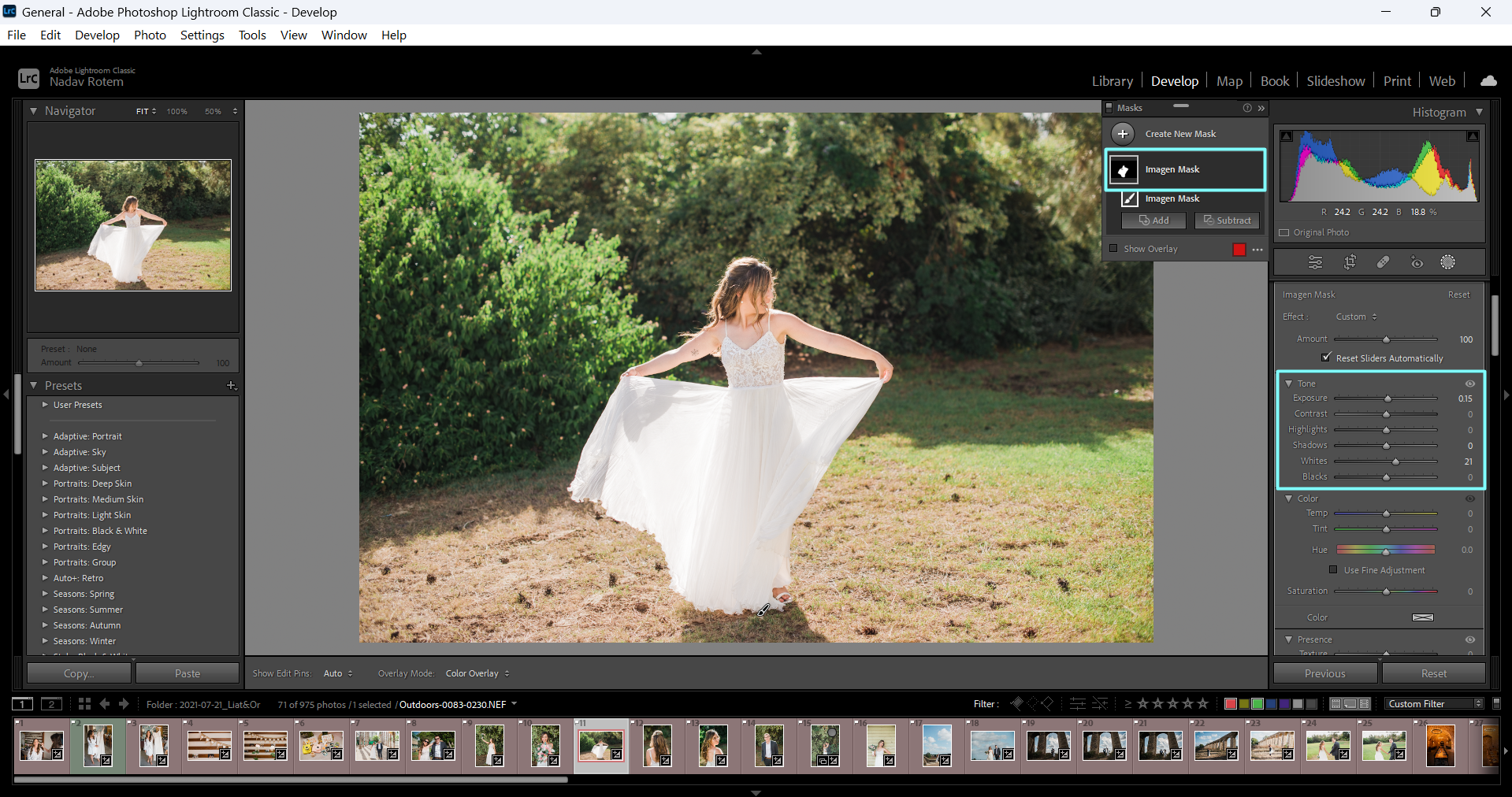
Task: Filter by unedited photos crossed-sliders icon
Action: [1100, 703]
